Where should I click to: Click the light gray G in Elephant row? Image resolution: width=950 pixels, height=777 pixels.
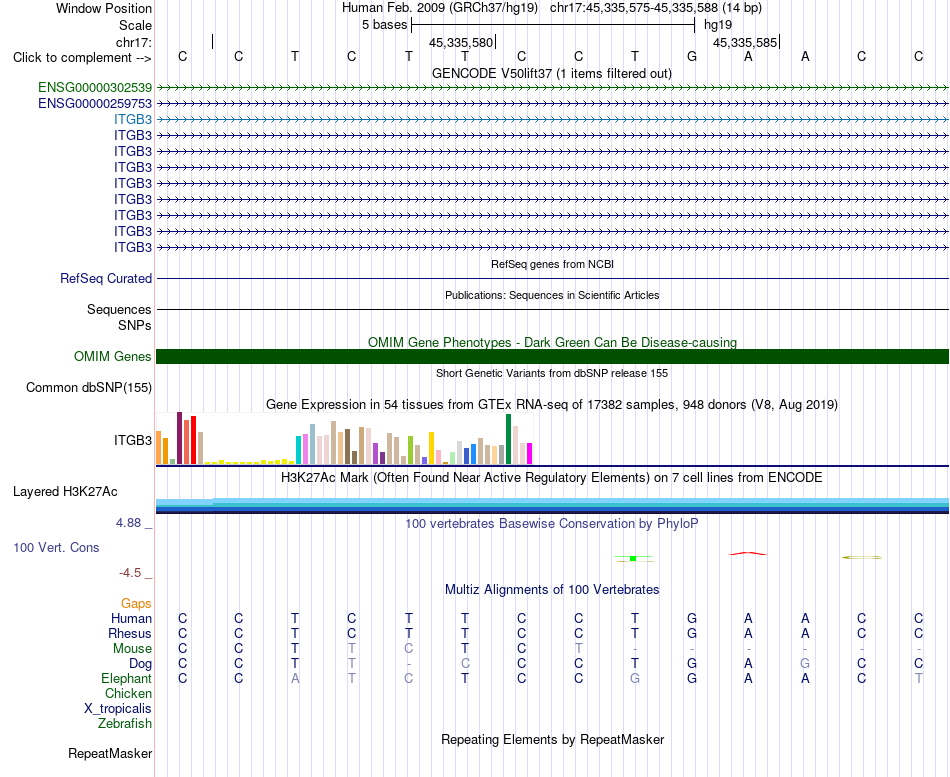click(634, 678)
